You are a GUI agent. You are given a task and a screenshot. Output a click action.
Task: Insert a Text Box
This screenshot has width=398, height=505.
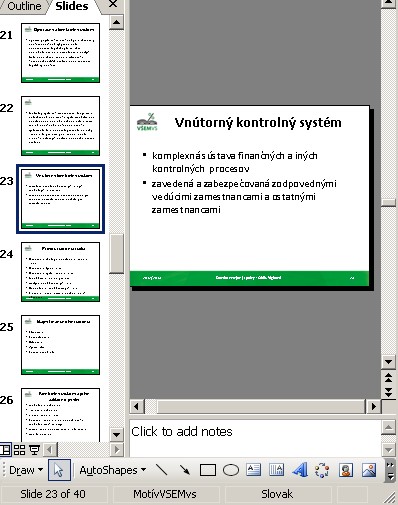coord(253,470)
